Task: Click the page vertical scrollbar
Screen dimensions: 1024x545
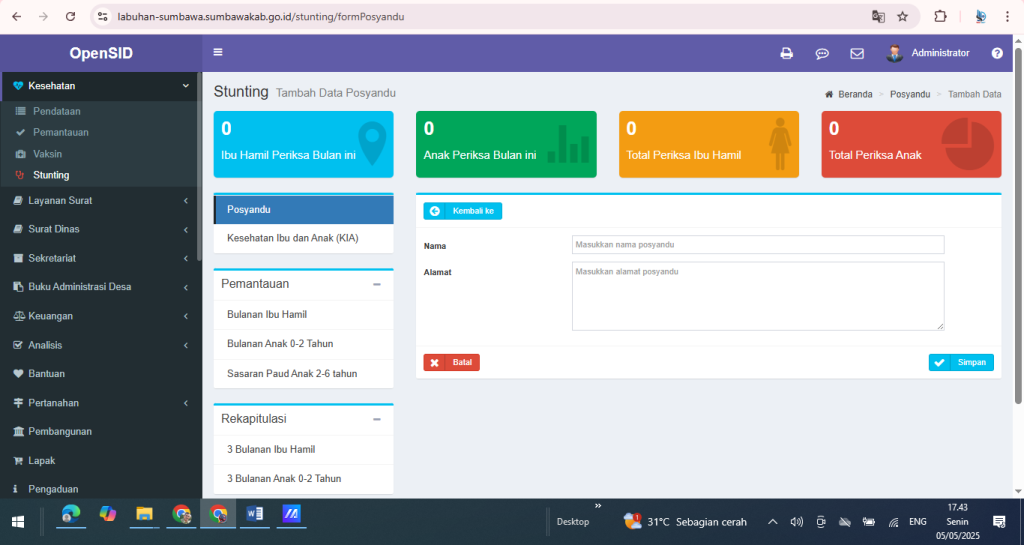Action: point(1018,225)
